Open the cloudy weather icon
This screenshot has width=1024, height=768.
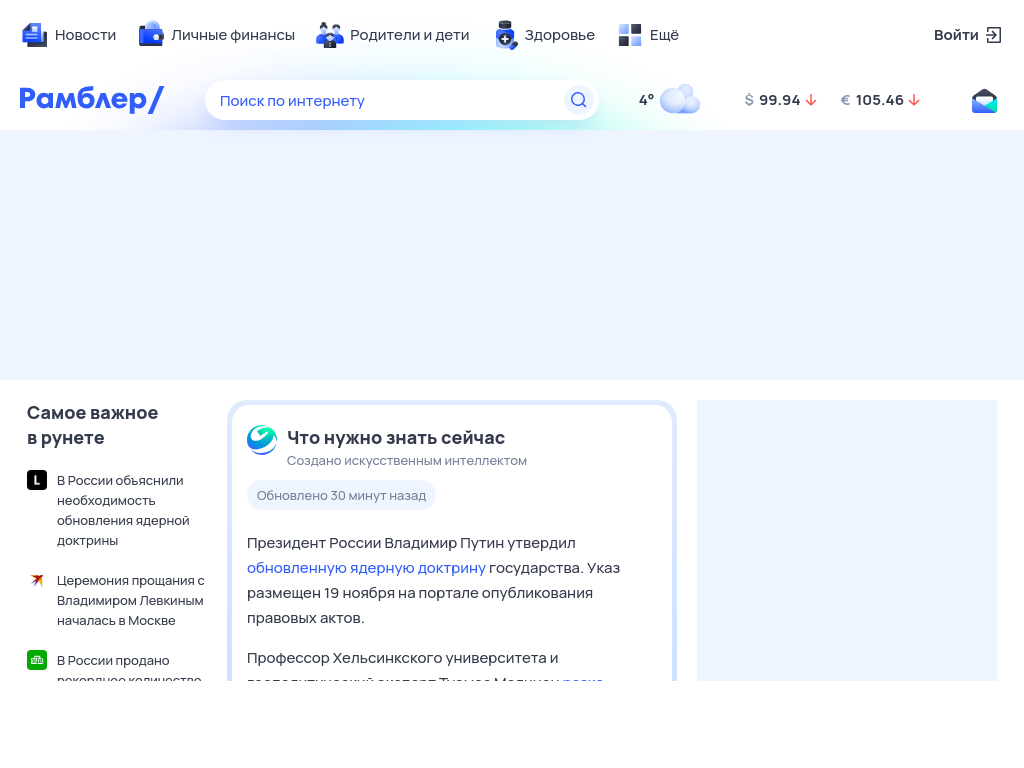point(680,99)
